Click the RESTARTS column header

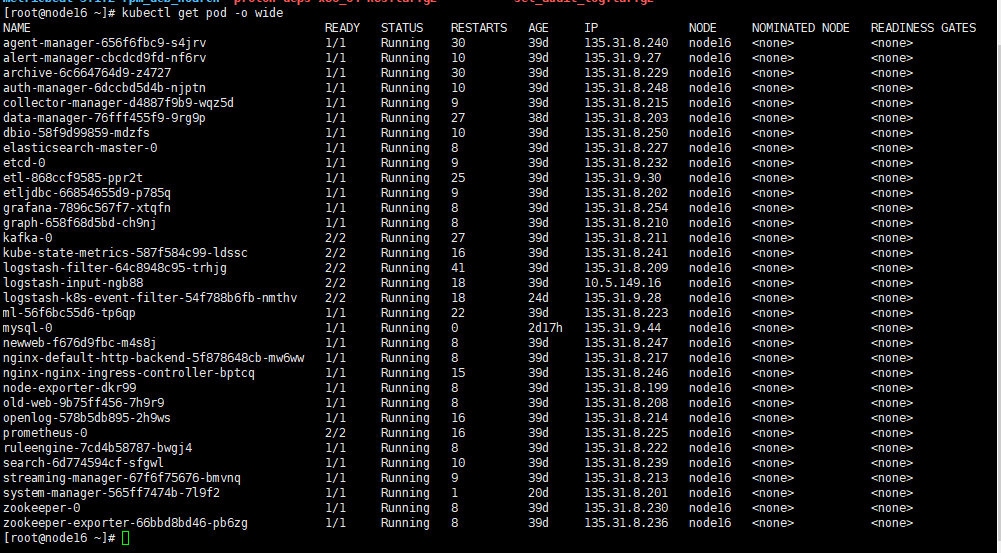[x=479, y=28]
